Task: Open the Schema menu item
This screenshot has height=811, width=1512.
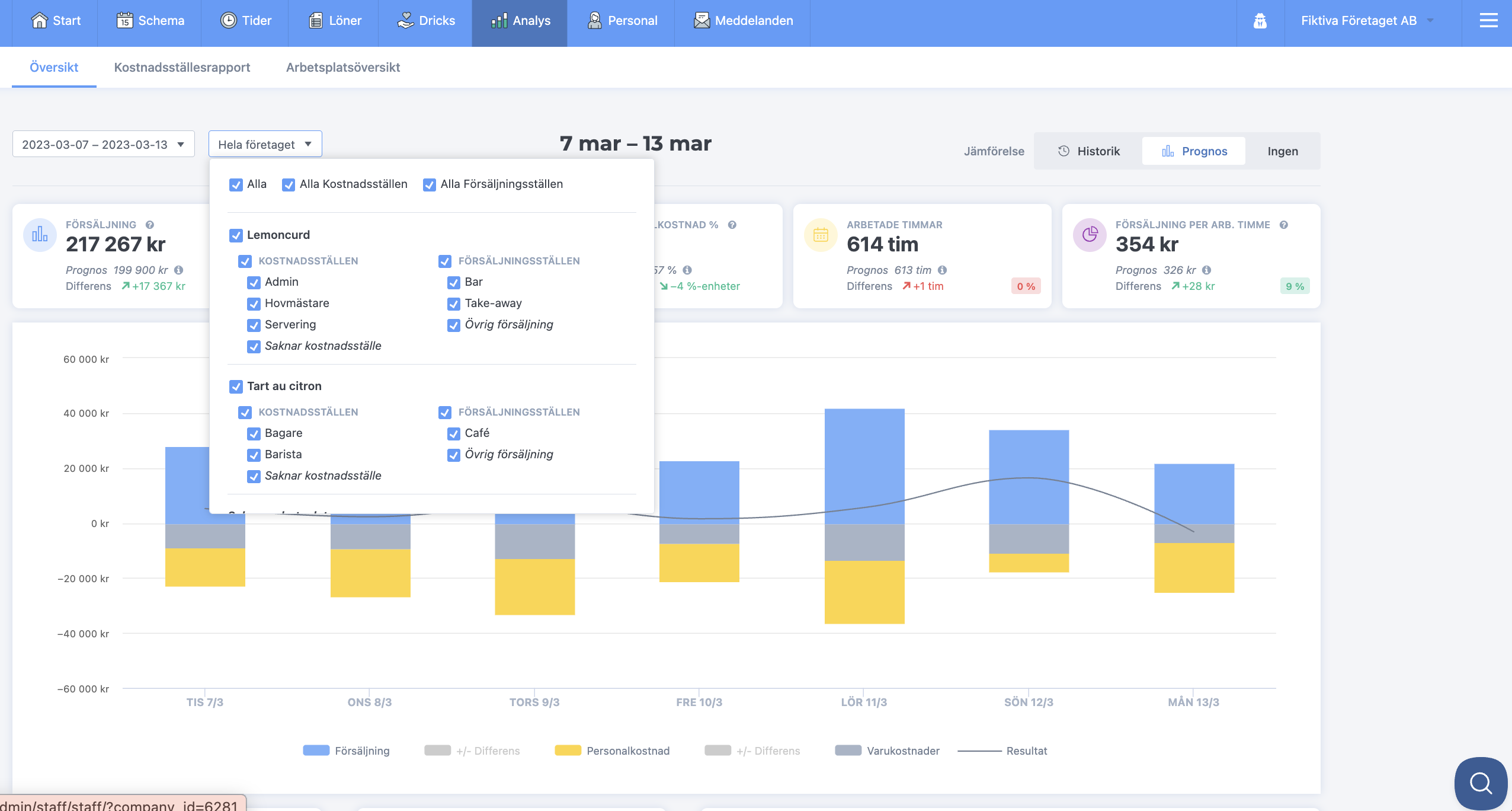Action: tap(150, 21)
